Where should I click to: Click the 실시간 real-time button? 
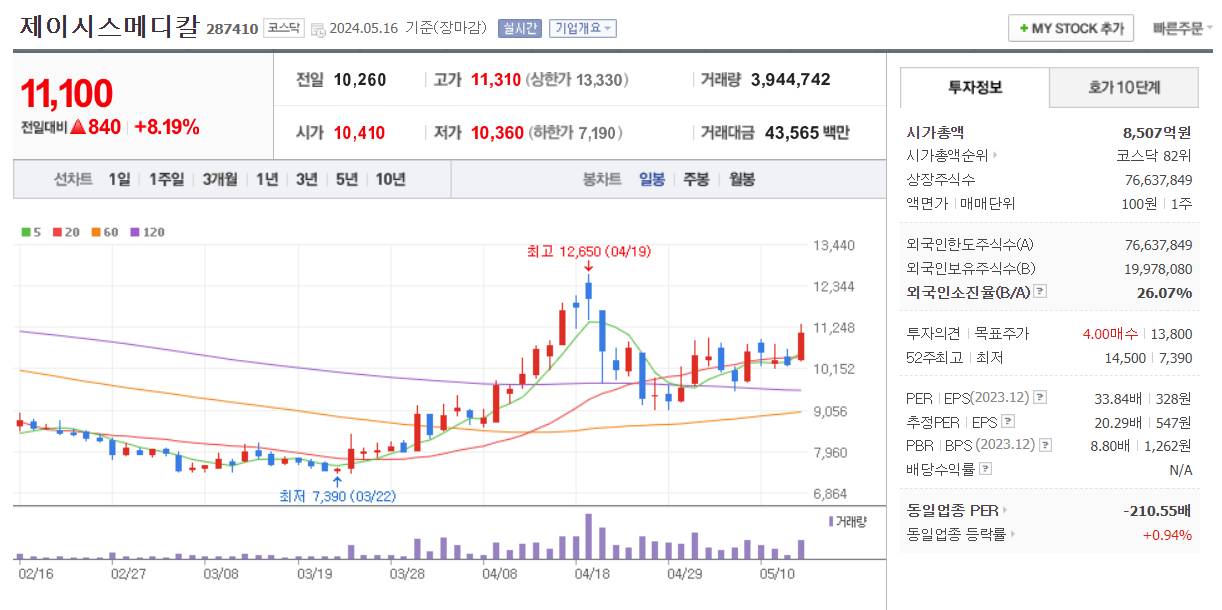(x=521, y=28)
